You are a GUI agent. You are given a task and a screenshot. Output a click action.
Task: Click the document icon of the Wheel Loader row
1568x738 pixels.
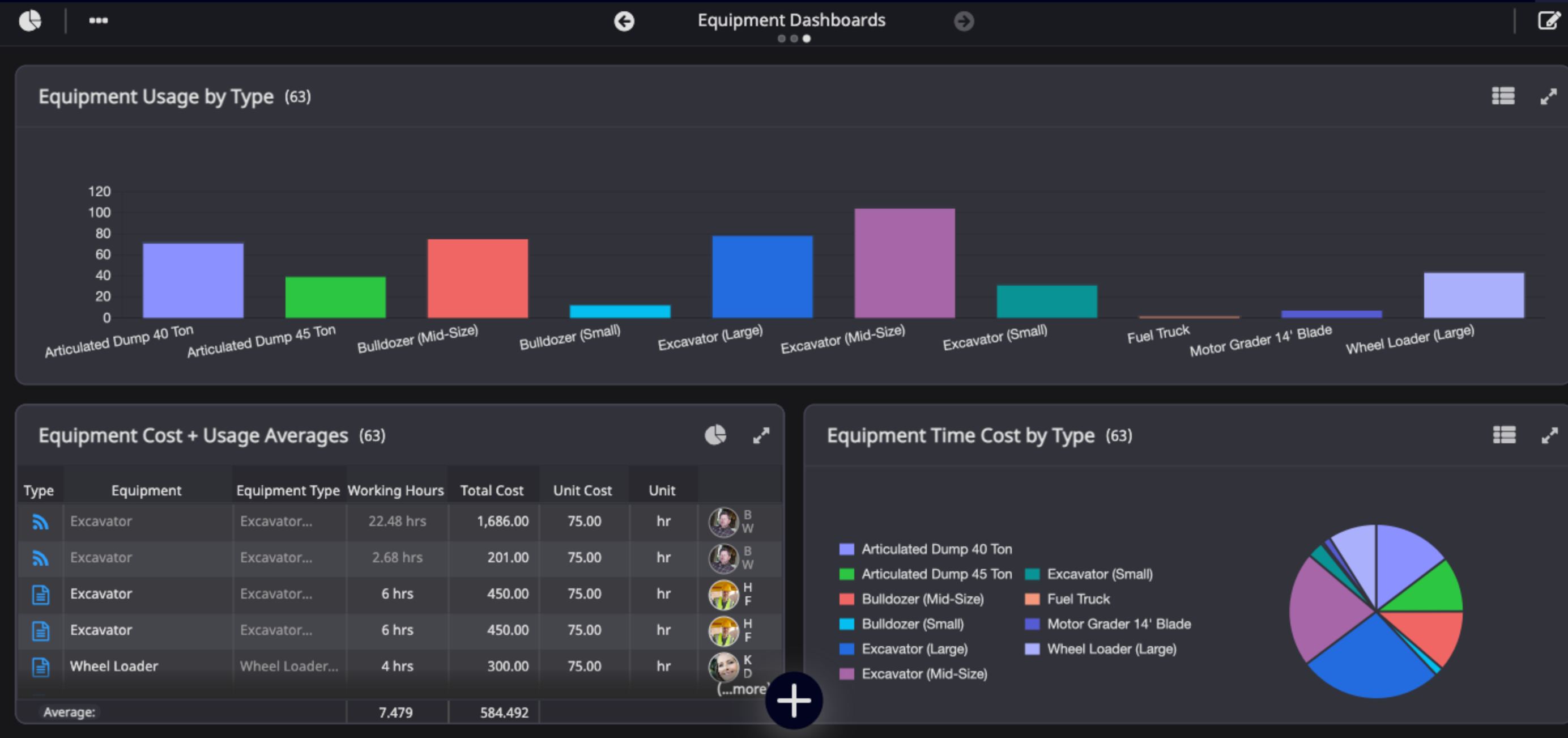pos(40,667)
